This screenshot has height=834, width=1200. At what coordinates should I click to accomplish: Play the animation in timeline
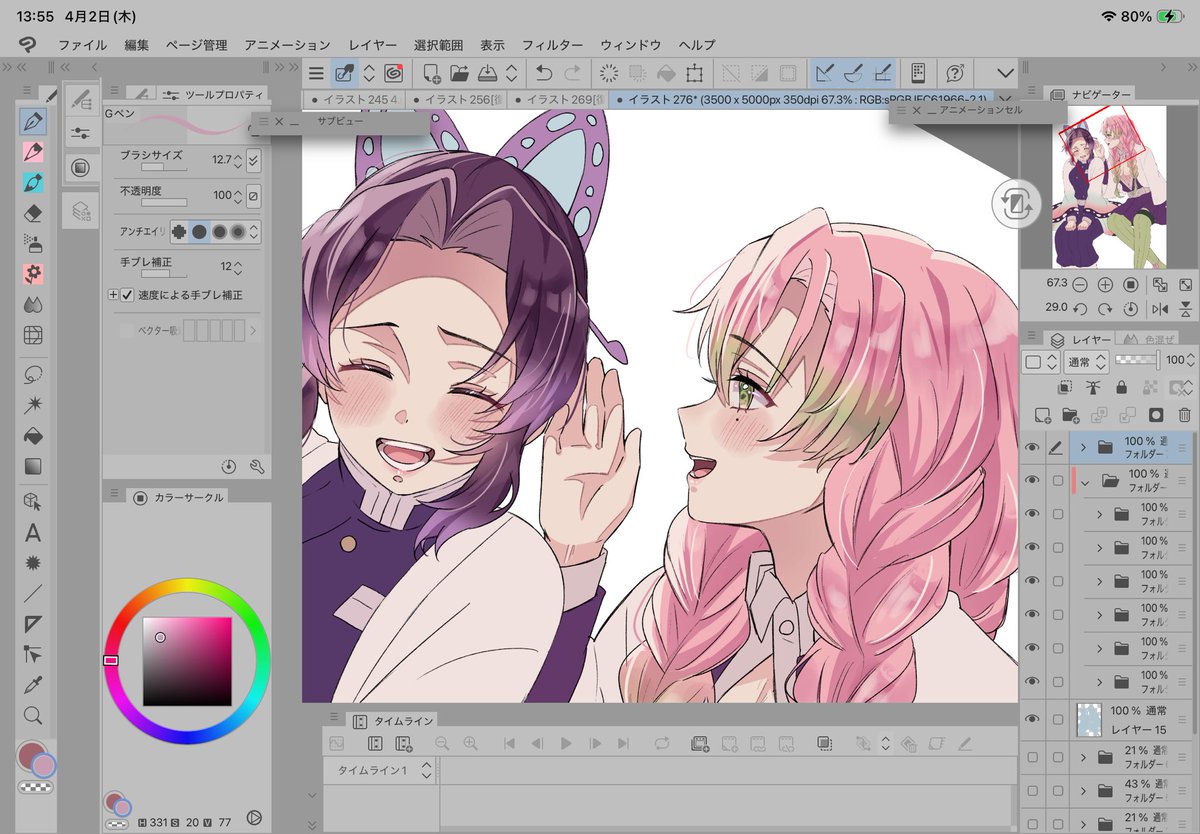tap(566, 744)
